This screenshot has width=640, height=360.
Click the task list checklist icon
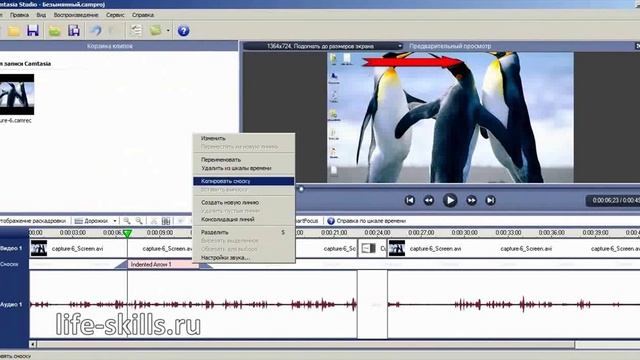pos(136,31)
